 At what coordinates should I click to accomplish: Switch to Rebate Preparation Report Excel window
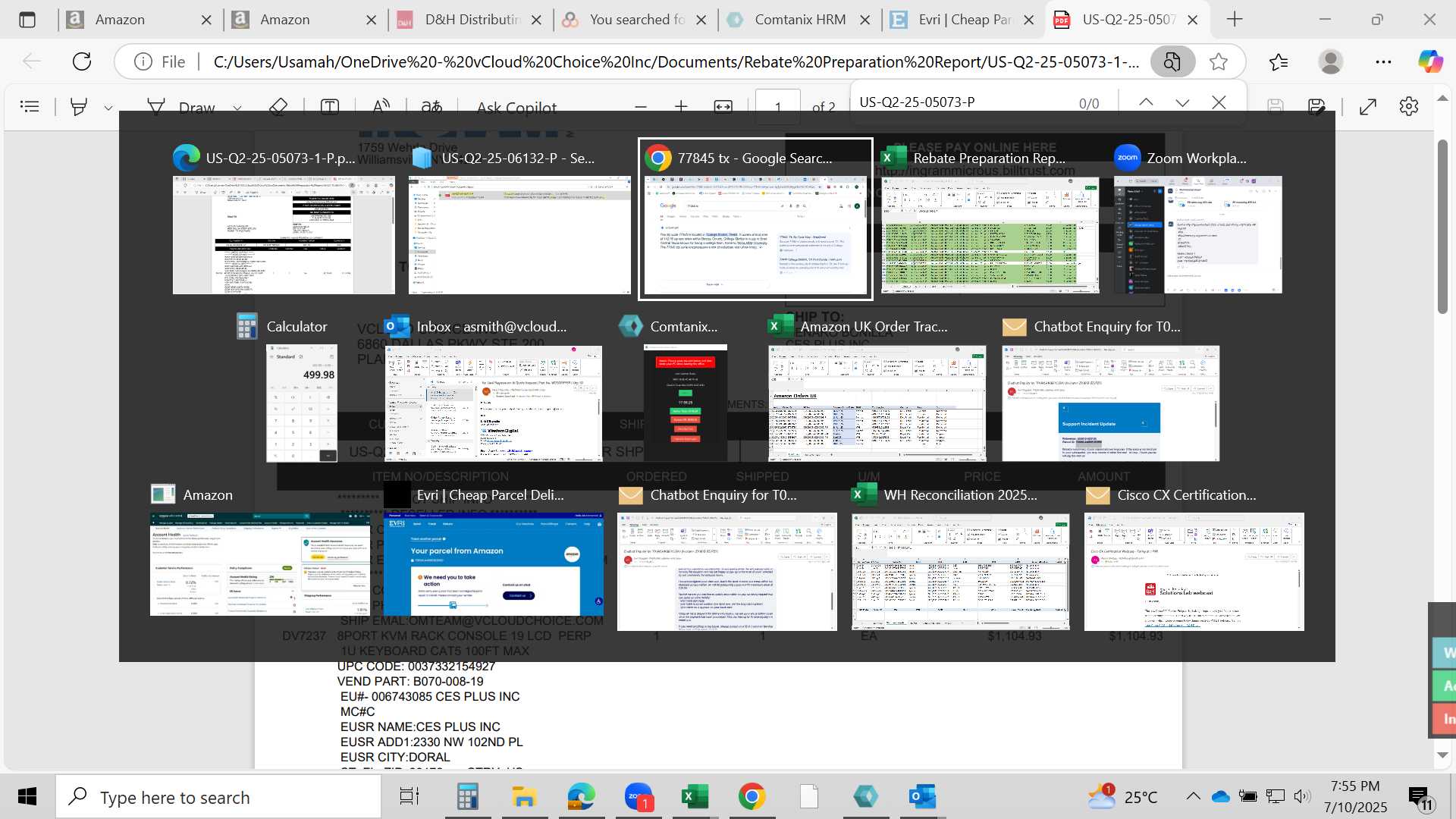[x=990, y=234]
